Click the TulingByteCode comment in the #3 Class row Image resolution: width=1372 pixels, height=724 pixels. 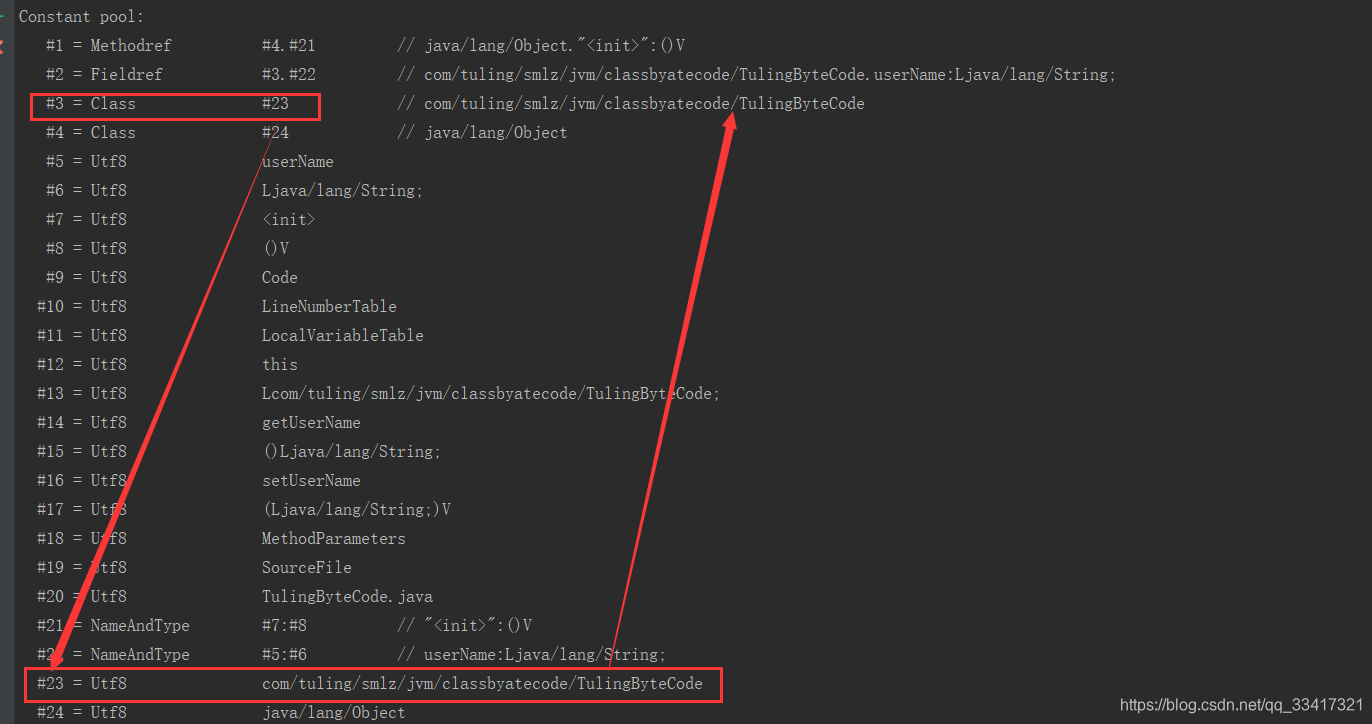coord(631,104)
